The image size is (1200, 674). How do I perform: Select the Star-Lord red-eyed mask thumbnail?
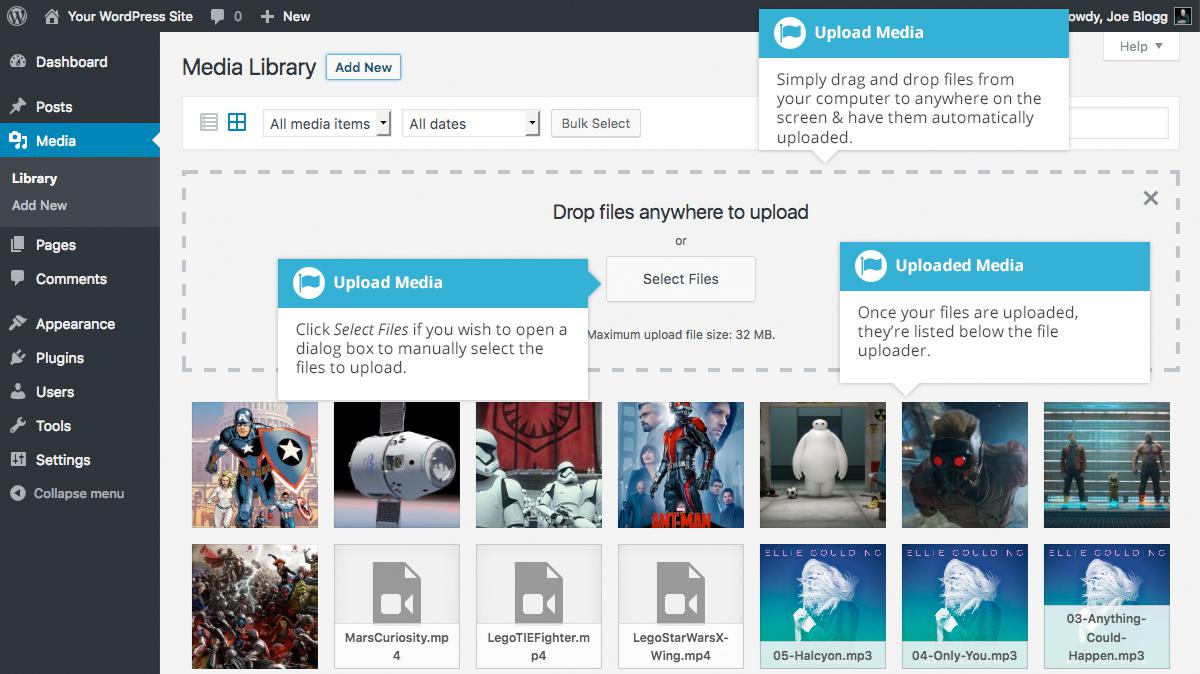pyautogui.click(x=965, y=465)
